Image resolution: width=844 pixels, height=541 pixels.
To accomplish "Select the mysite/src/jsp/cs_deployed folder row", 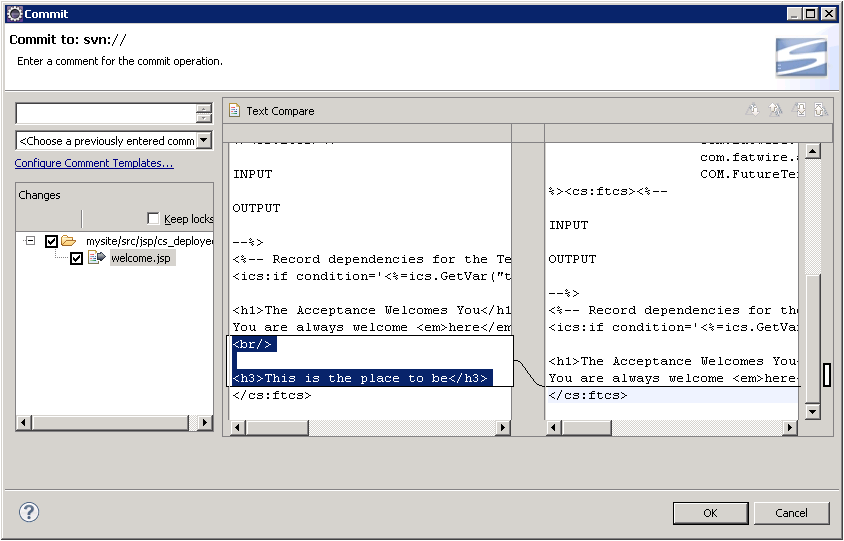I will [x=150, y=241].
